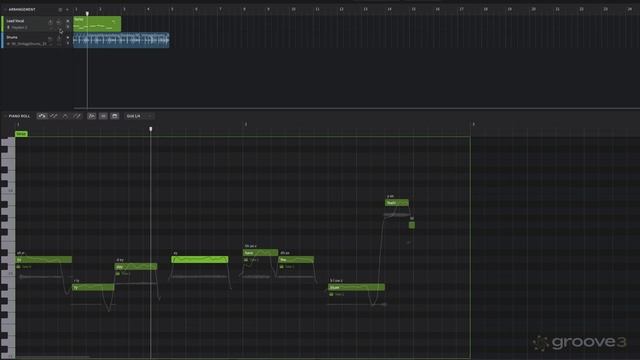Click the Drums track second control icon

pos(59,39)
